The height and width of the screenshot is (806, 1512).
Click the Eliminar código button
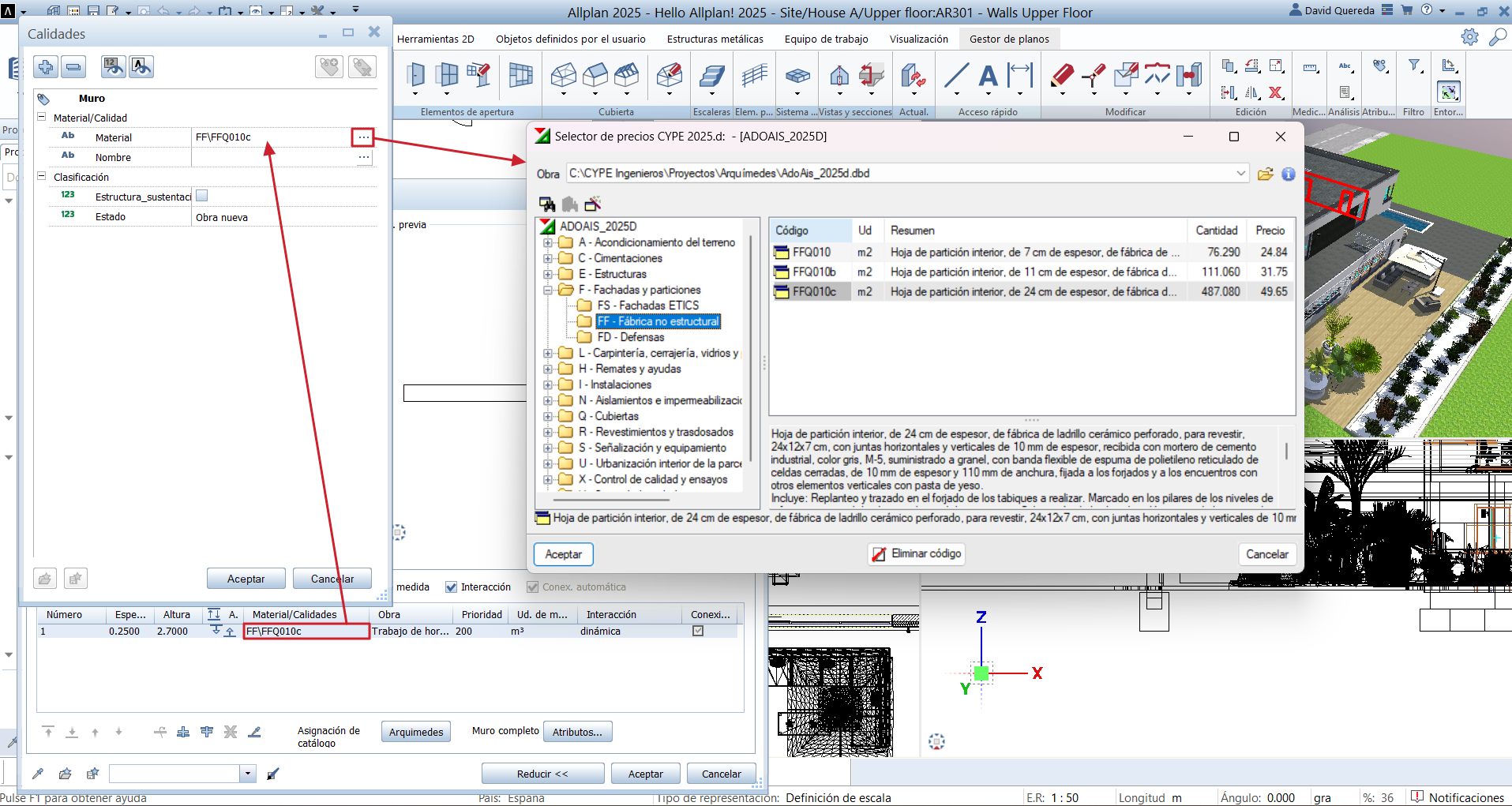pos(916,554)
